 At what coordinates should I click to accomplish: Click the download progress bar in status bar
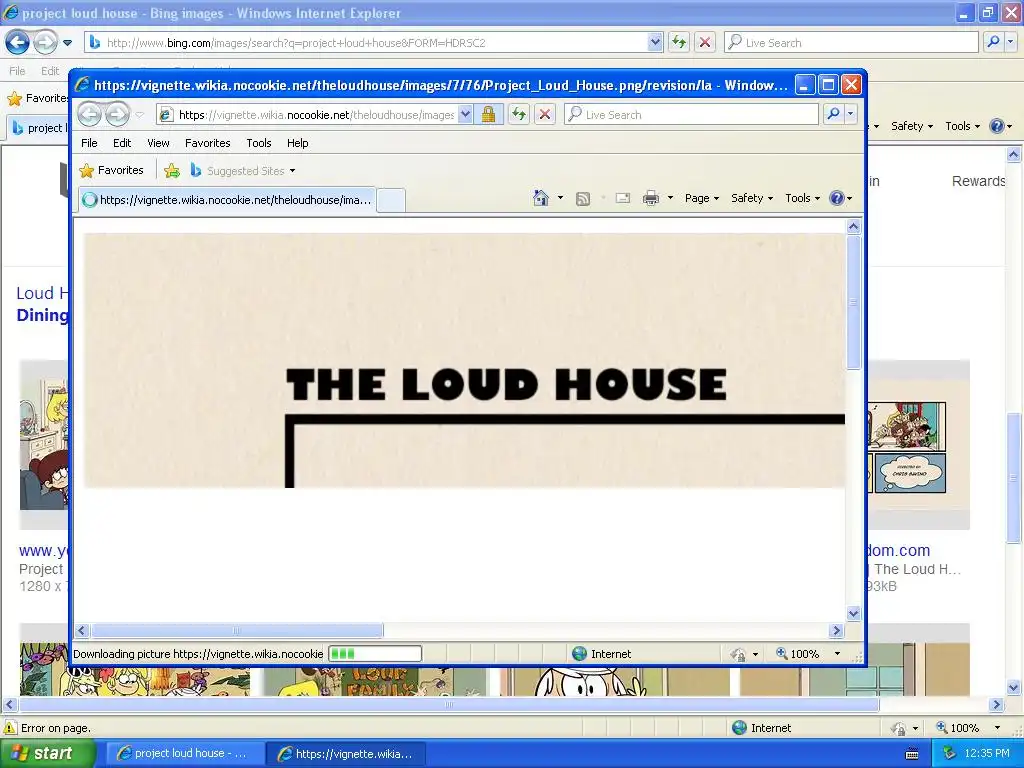click(x=375, y=654)
